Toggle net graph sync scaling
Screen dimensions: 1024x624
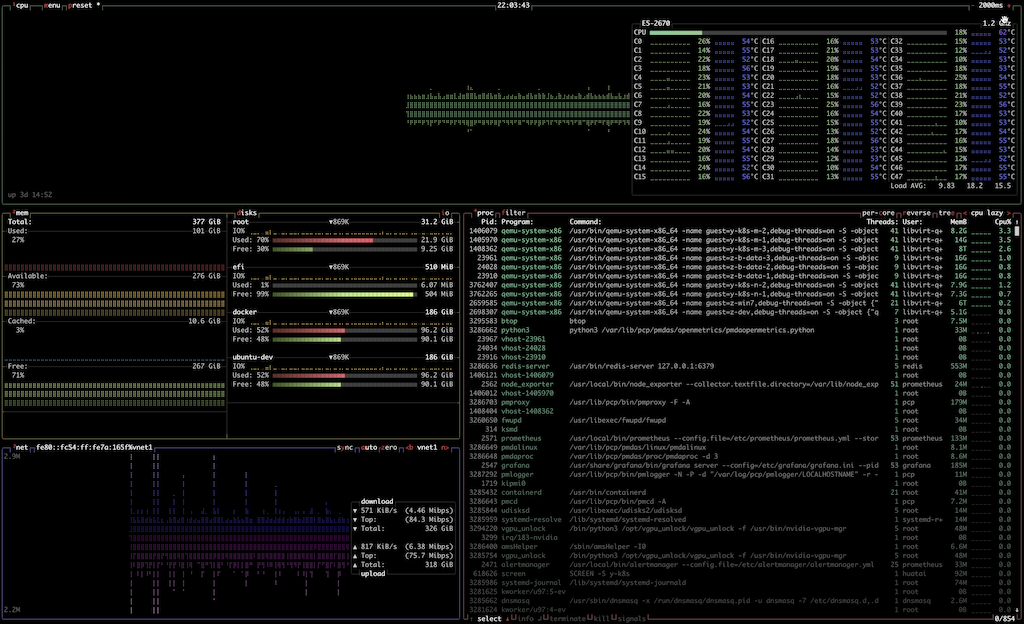(345, 447)
